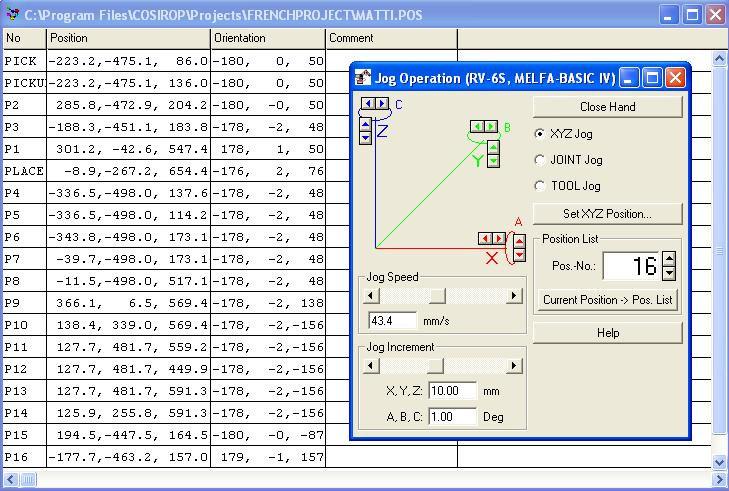Select the P14 row name cell
Screen dimensions: 729x491
click(x=25, y=414)
